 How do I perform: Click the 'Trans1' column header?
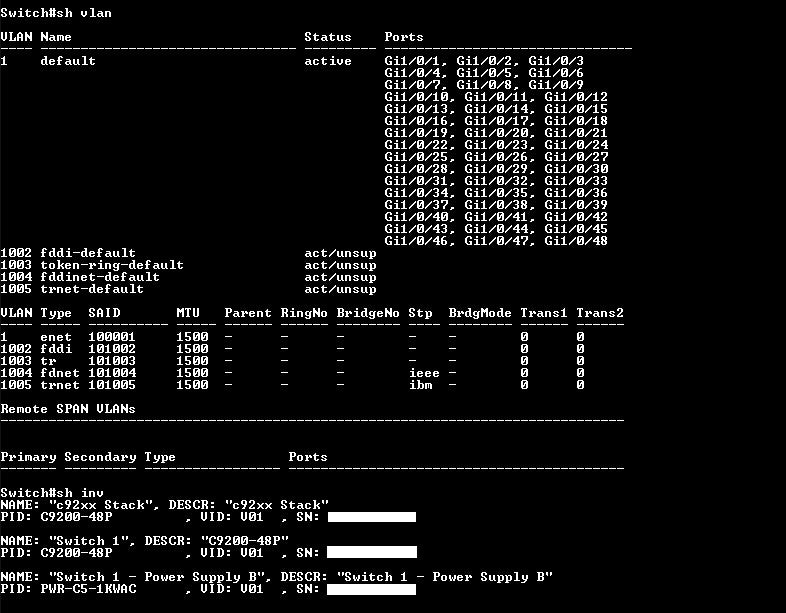(x=544, y=313)
